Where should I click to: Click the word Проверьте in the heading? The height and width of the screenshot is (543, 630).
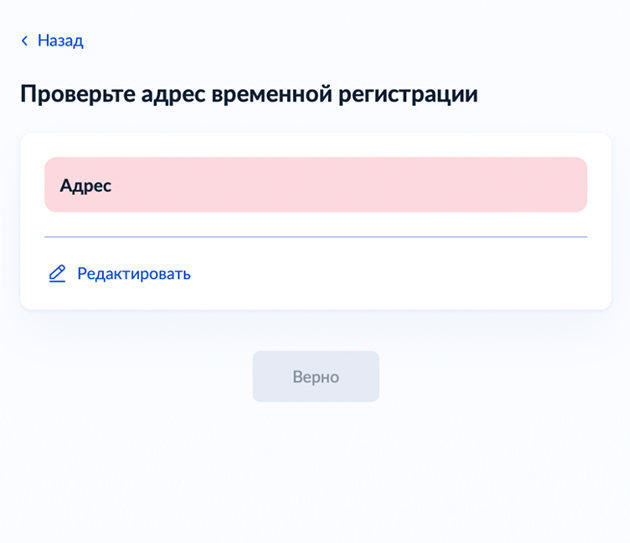tap(78, 95)
